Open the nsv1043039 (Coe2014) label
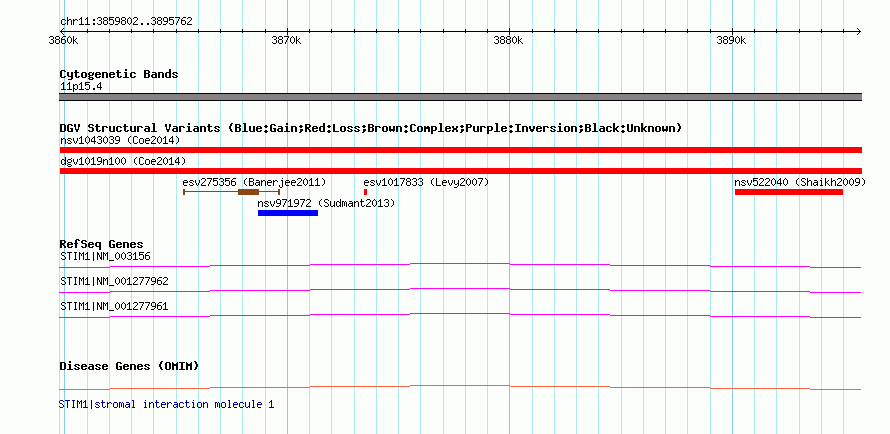This screenshot has width=890, height=434. coord(120,140)
